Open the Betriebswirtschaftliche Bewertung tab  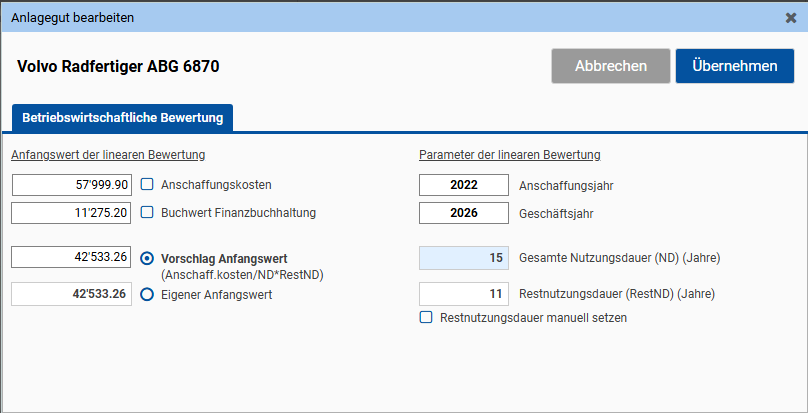[x=123, y=118]
